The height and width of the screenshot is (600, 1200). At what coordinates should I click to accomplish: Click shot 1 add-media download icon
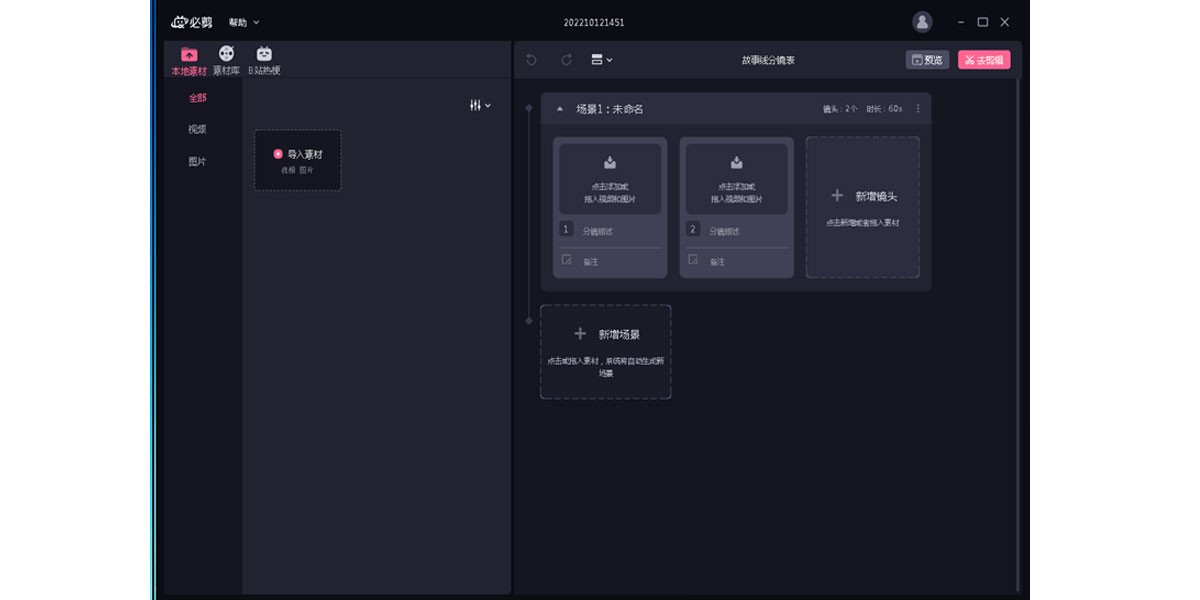pos(610,163)
